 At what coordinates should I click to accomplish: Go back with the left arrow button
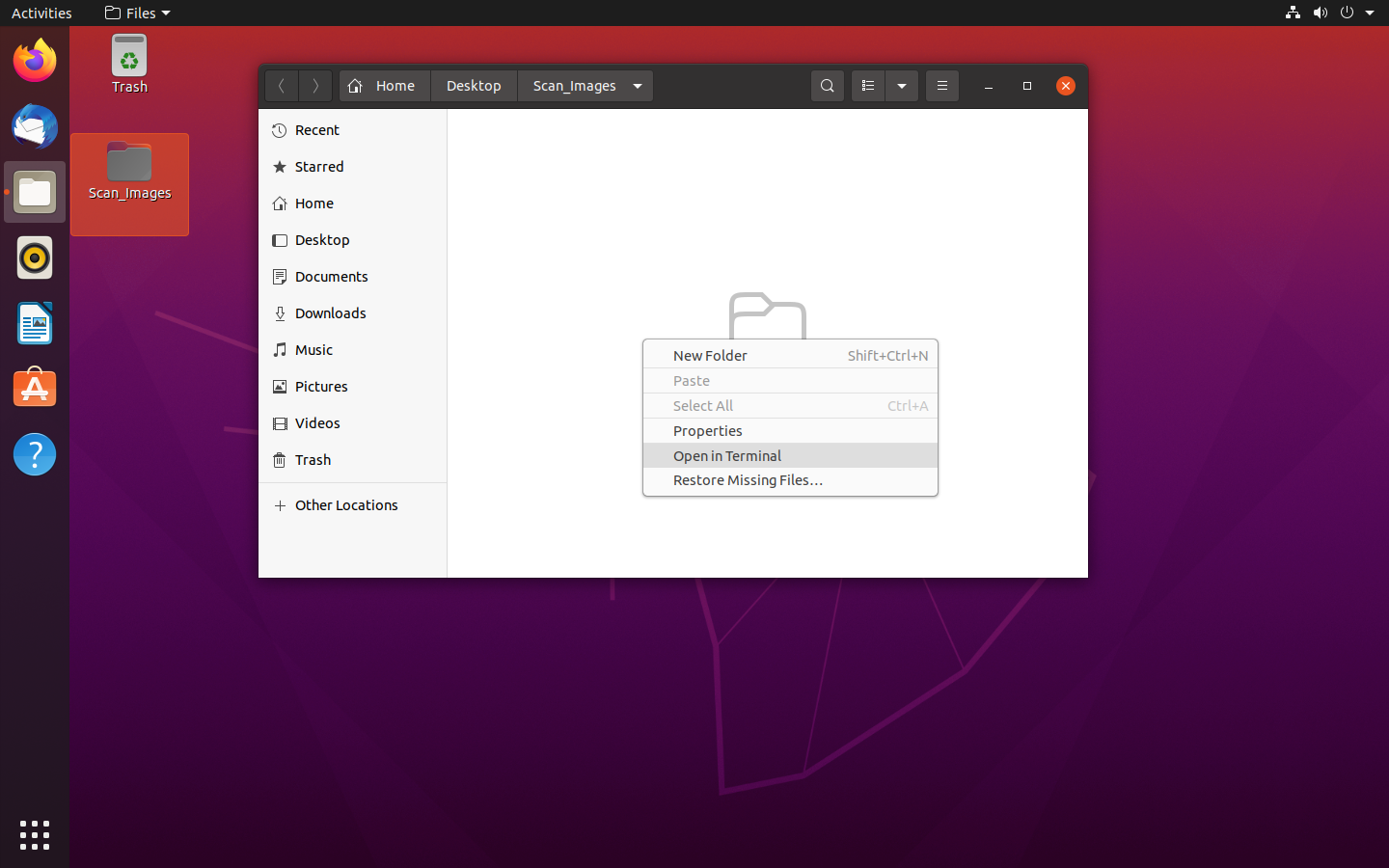click(282, 86)
